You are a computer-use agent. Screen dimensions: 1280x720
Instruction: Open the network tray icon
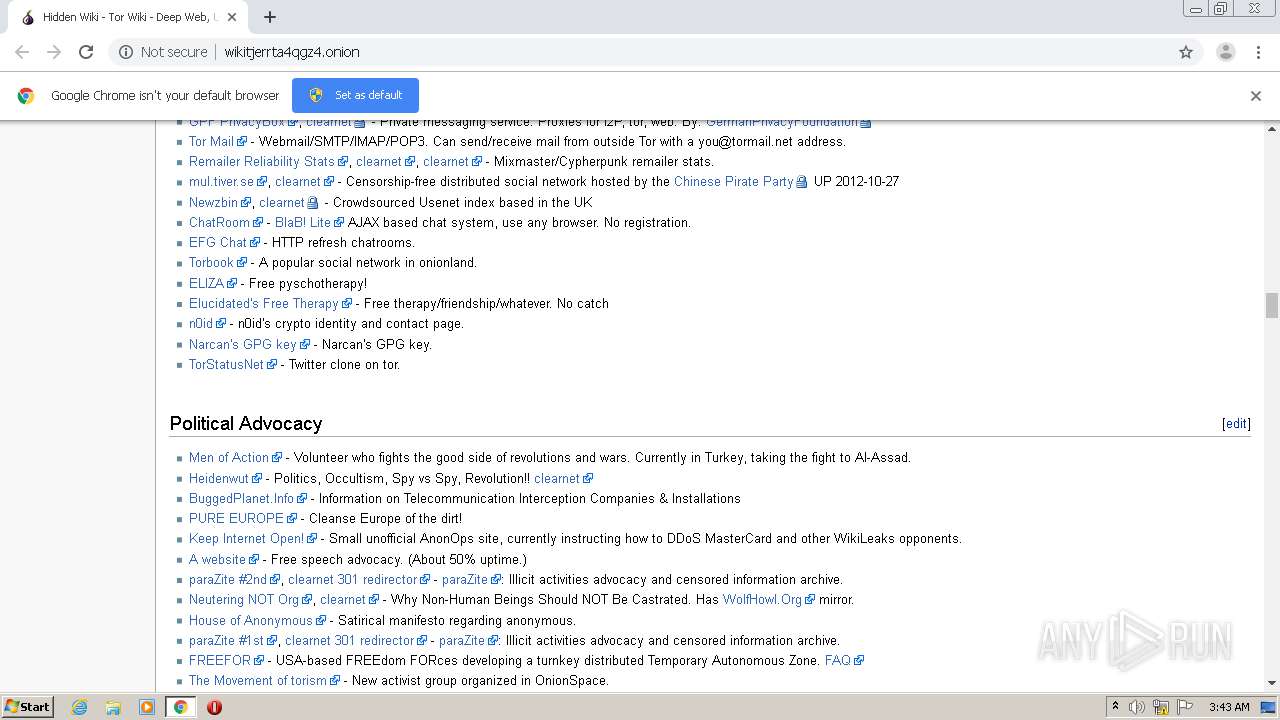pyautogui.click(x=1161, y=707)
